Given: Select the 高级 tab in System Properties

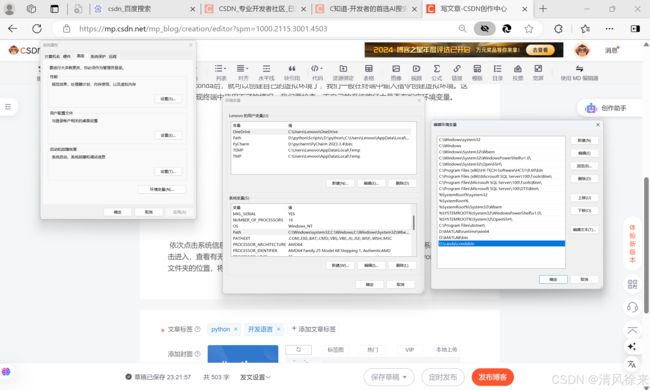Looking at the screenshot, I should [80, 56].
